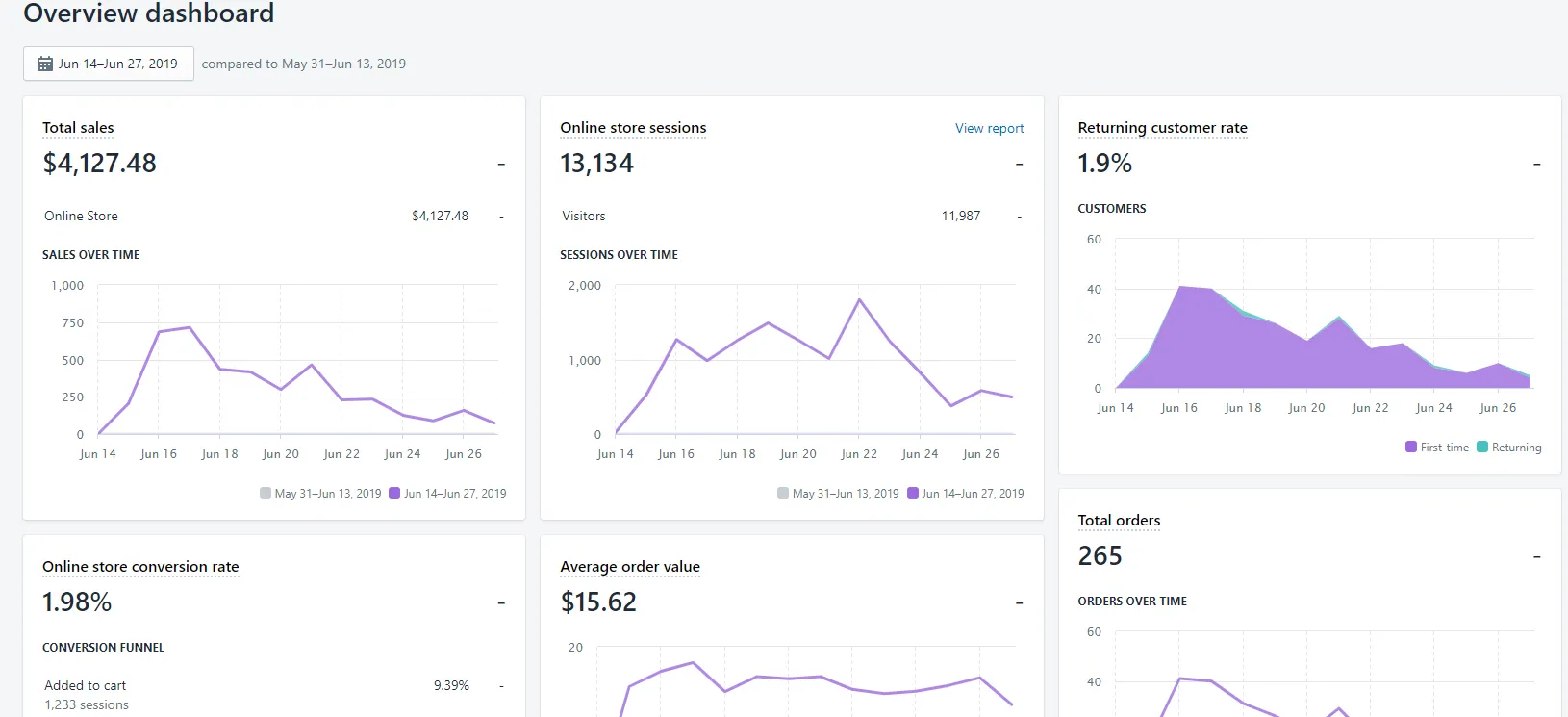Click the First-time legend label
1568x717 pixels.
[x=1445, y=448]
